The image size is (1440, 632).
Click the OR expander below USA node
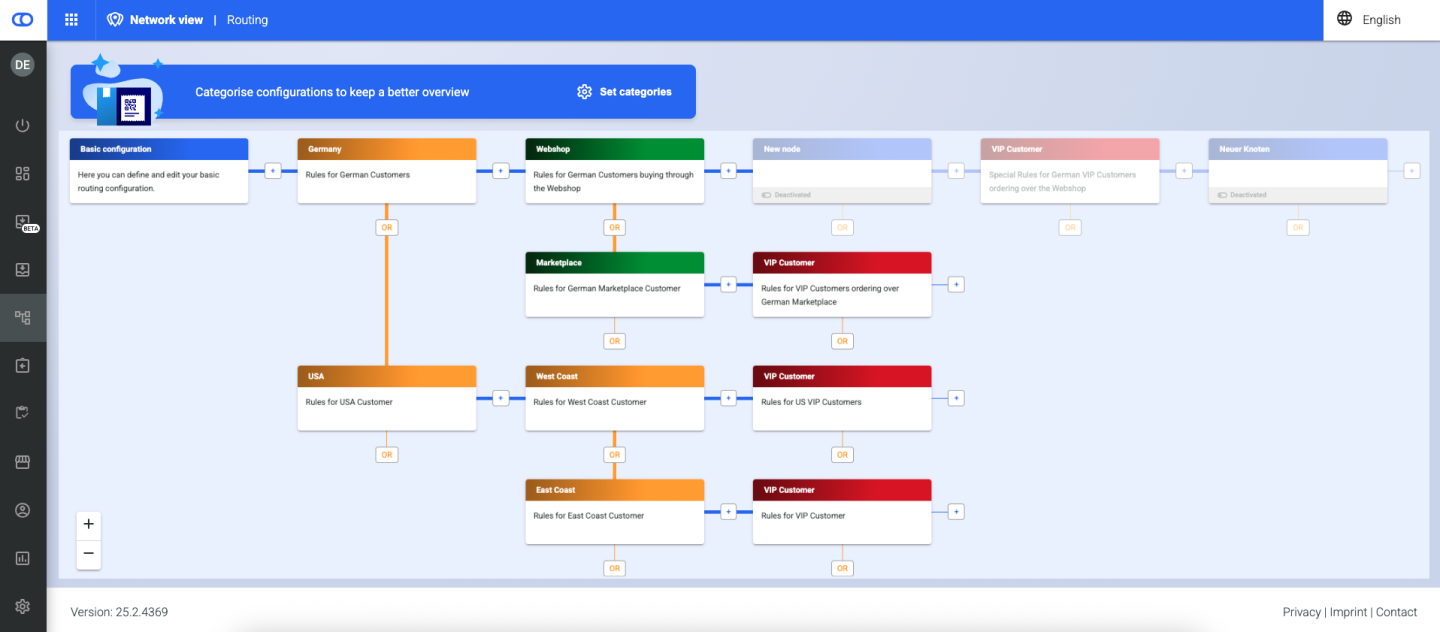[x=387, y=455]
